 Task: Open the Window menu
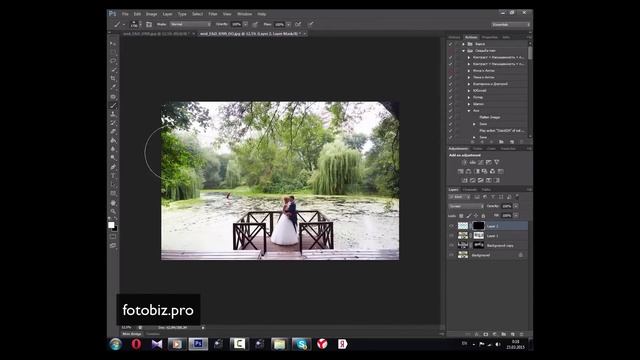pyautogui.click(x=244, y=14)
